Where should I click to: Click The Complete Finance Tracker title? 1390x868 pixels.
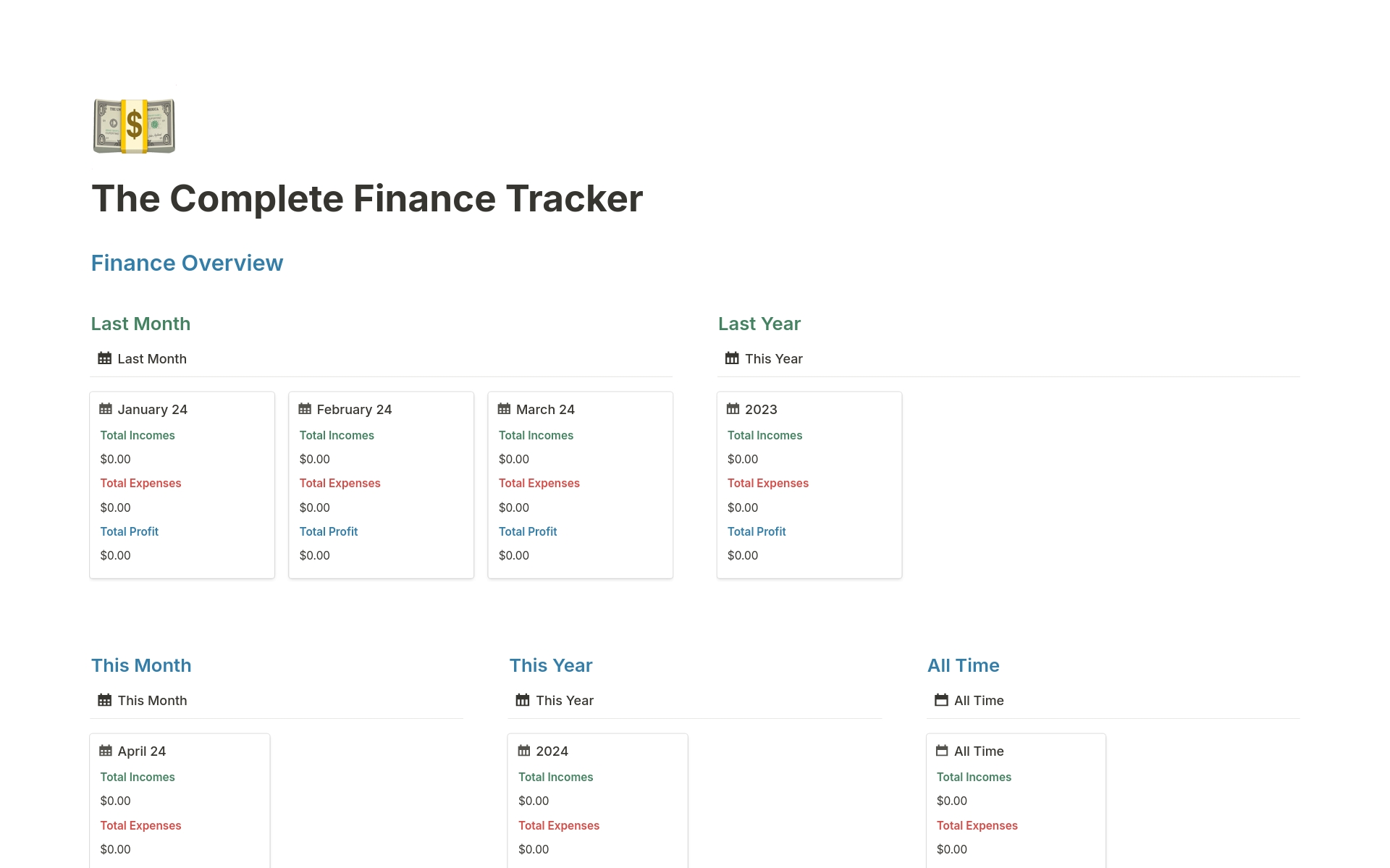point(367,198)
